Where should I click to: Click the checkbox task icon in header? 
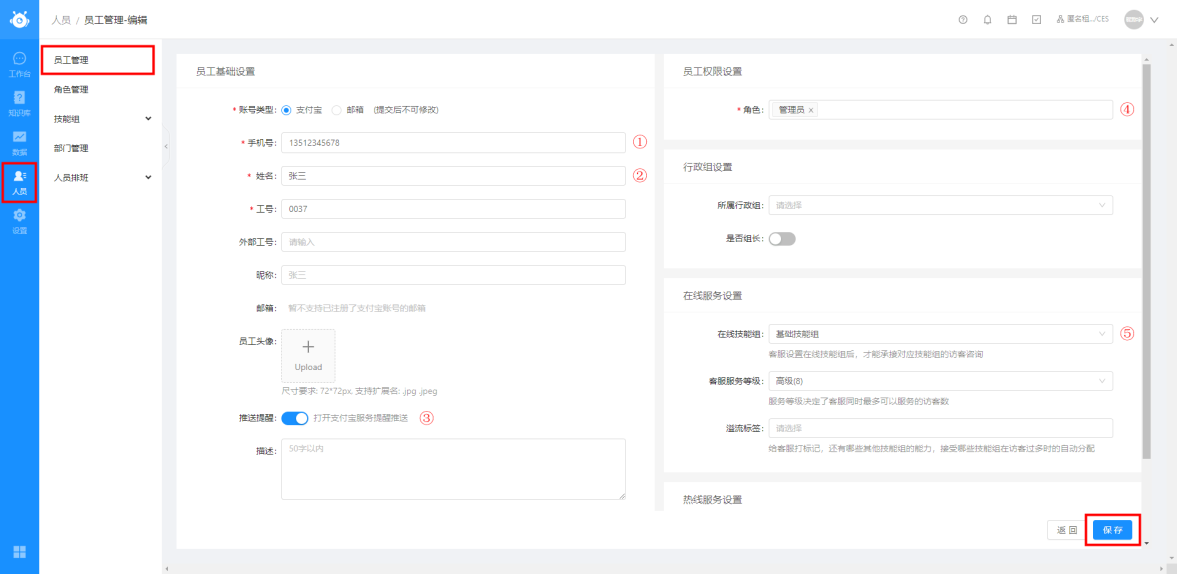click(1037, 20)
